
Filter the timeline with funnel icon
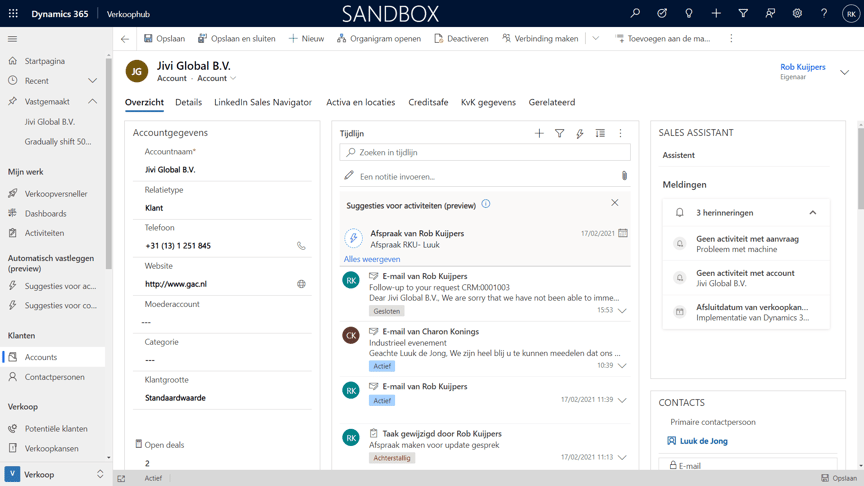coord(559,133)
